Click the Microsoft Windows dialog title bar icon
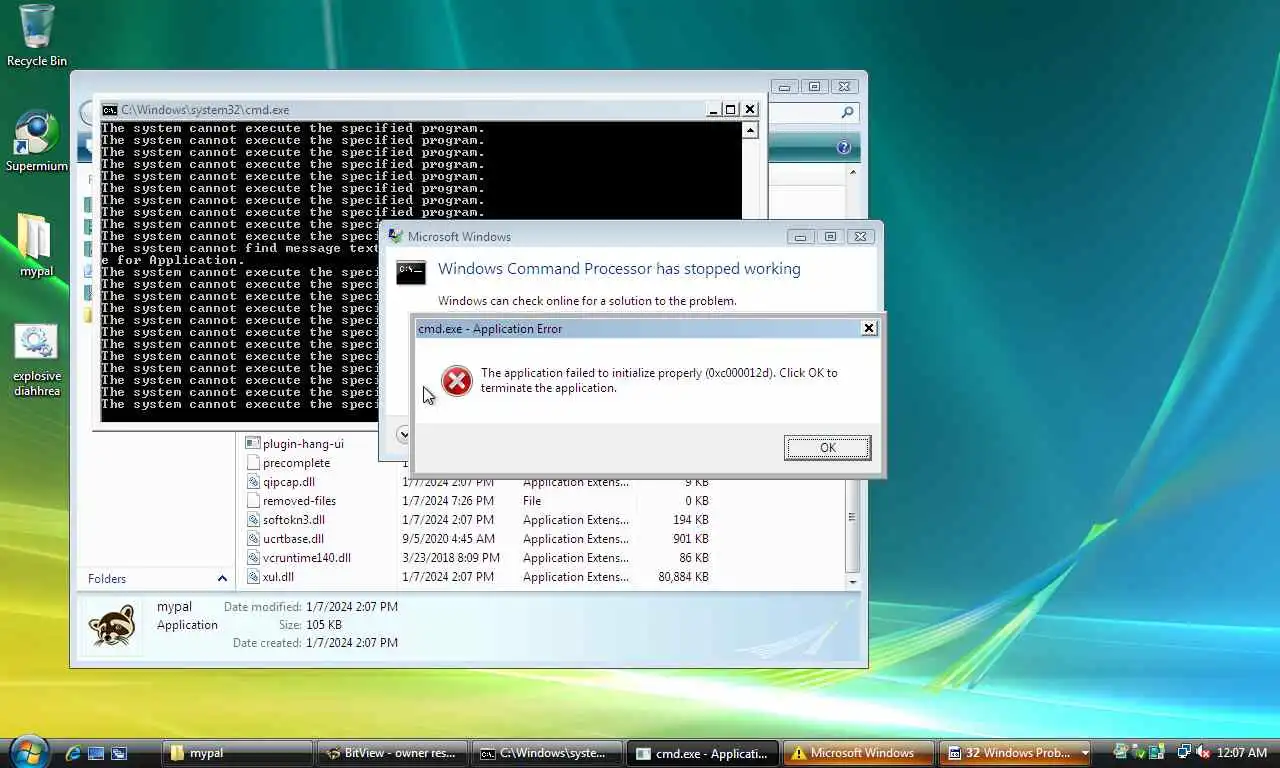 click(x=395, y=237)
